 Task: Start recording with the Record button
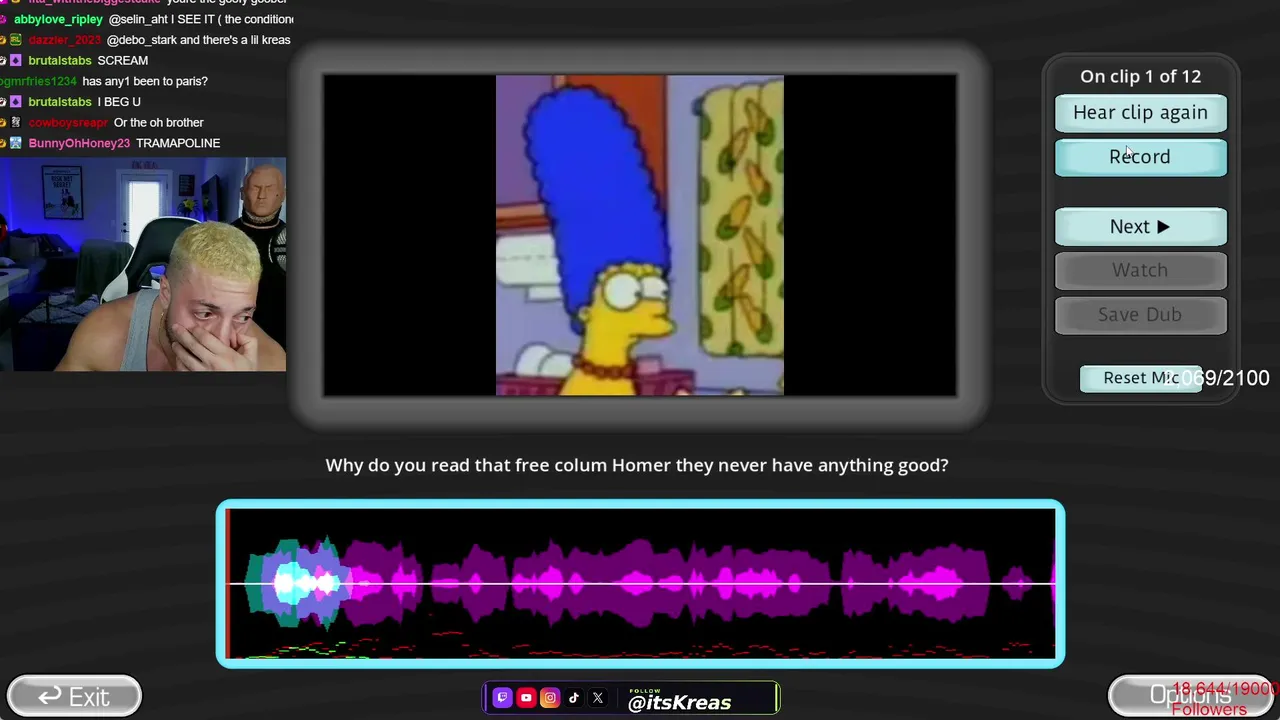pyautogui.click(x=1140, y=157)
